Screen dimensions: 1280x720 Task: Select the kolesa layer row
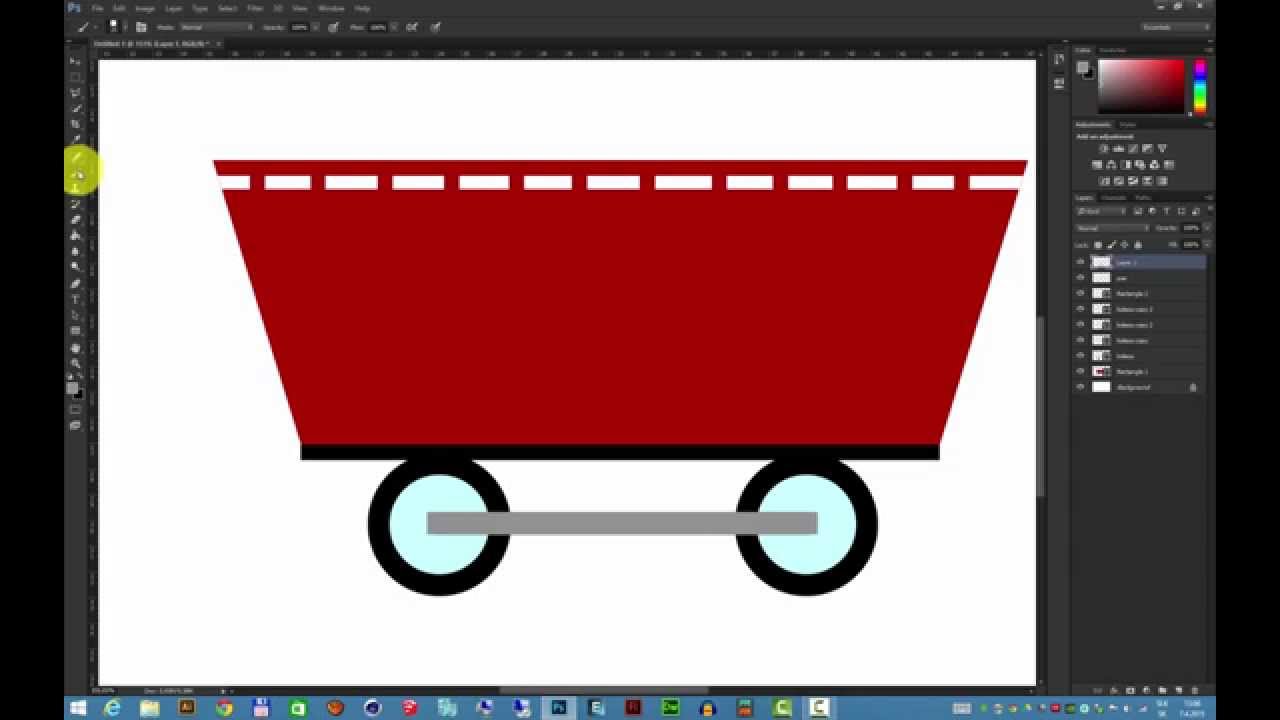[x=1140, y=356]
